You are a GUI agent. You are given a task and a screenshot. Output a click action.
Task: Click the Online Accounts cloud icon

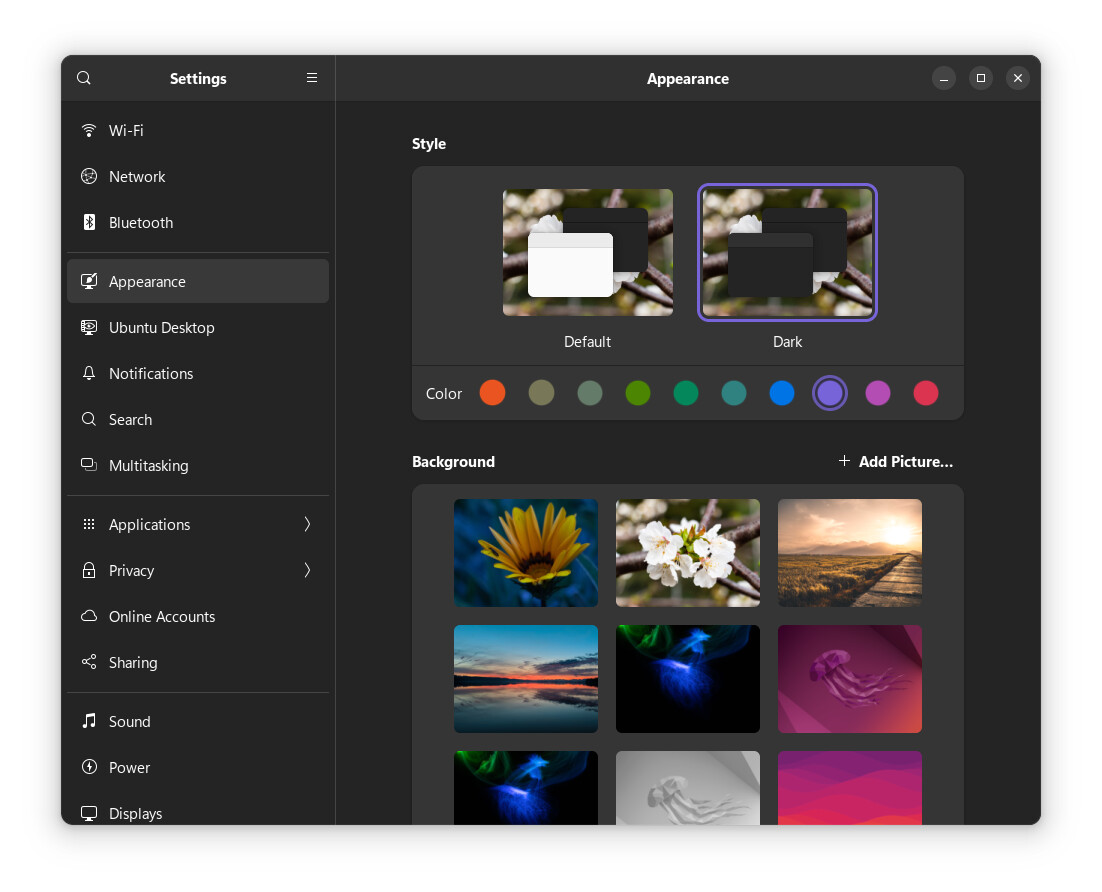[x=89, y=616]
